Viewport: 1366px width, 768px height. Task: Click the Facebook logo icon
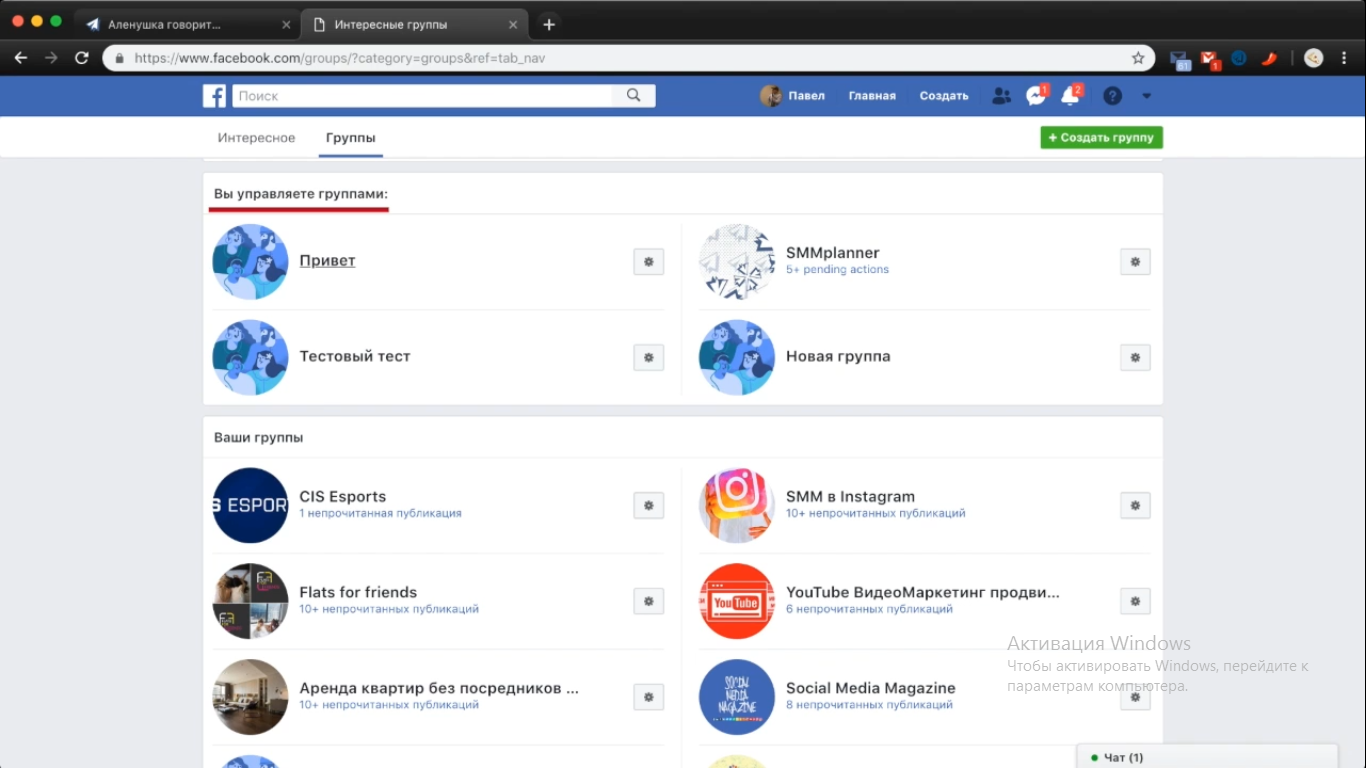pos(214,96)
